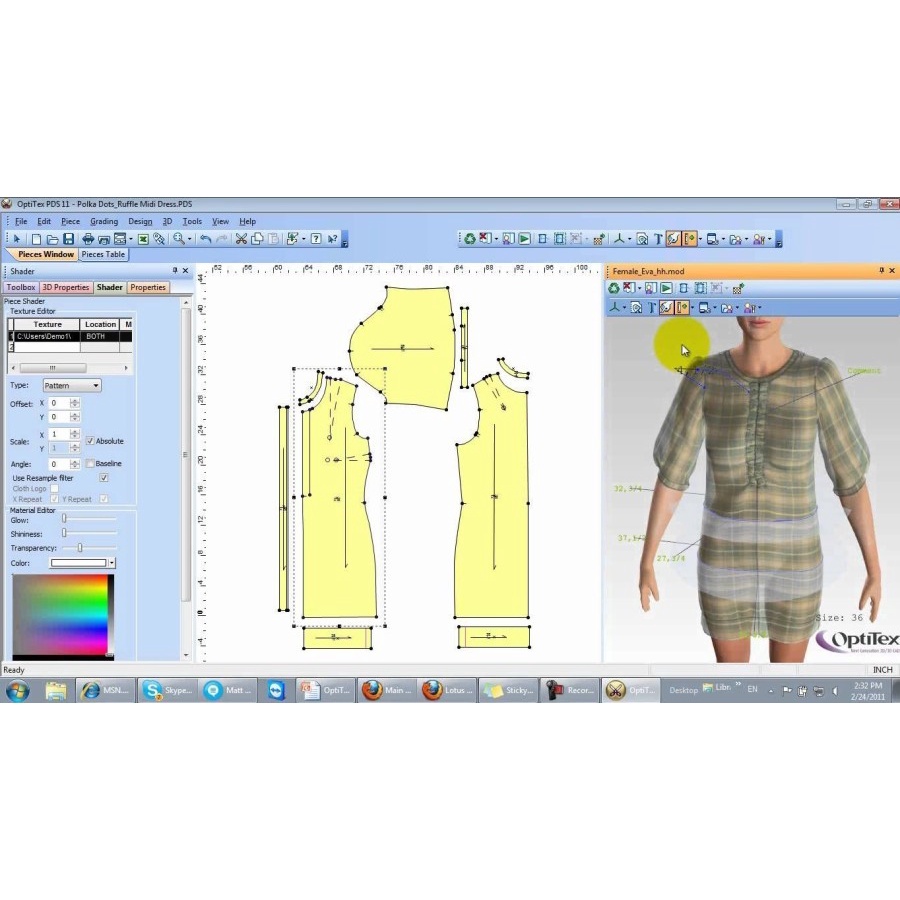
Task: Open the Color dropdown arrow
Action: point(112,563)
